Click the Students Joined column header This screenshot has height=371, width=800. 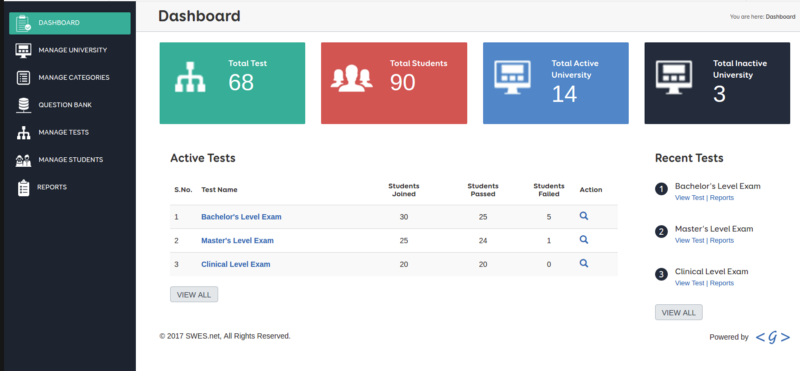pos(404,190)
